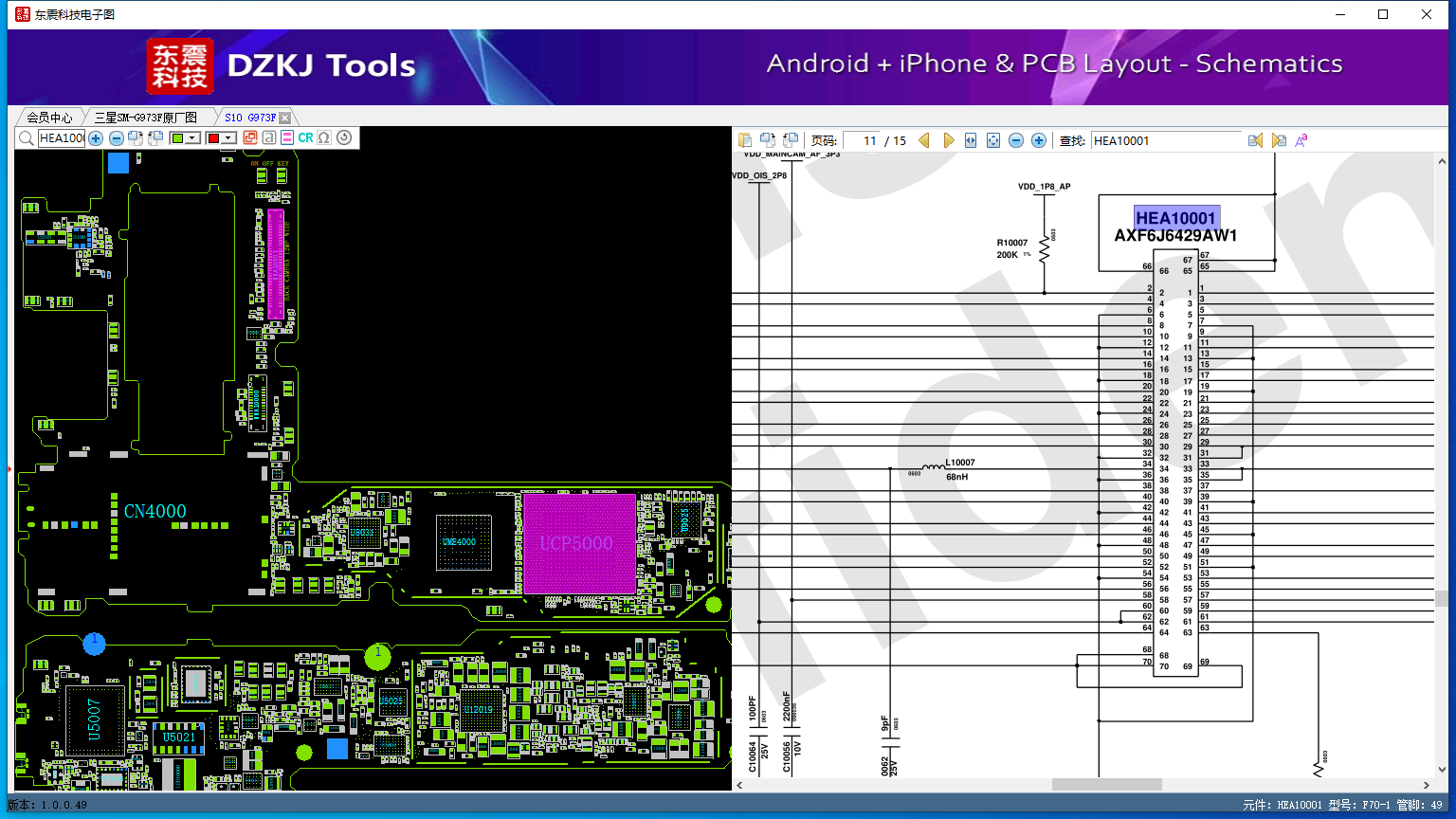
Task: Select the CN4000 connector label on PCB
Action: [155, 512]
